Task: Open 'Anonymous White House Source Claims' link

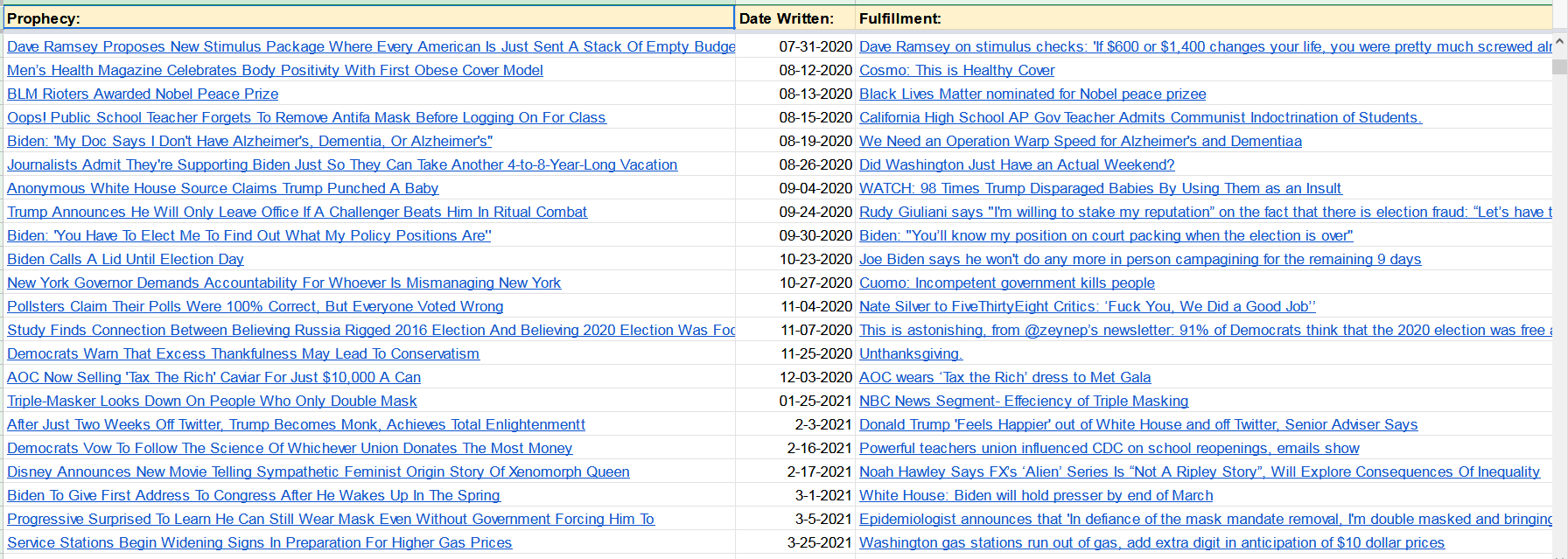Action: pyautogui.click(x=222, y=189)
